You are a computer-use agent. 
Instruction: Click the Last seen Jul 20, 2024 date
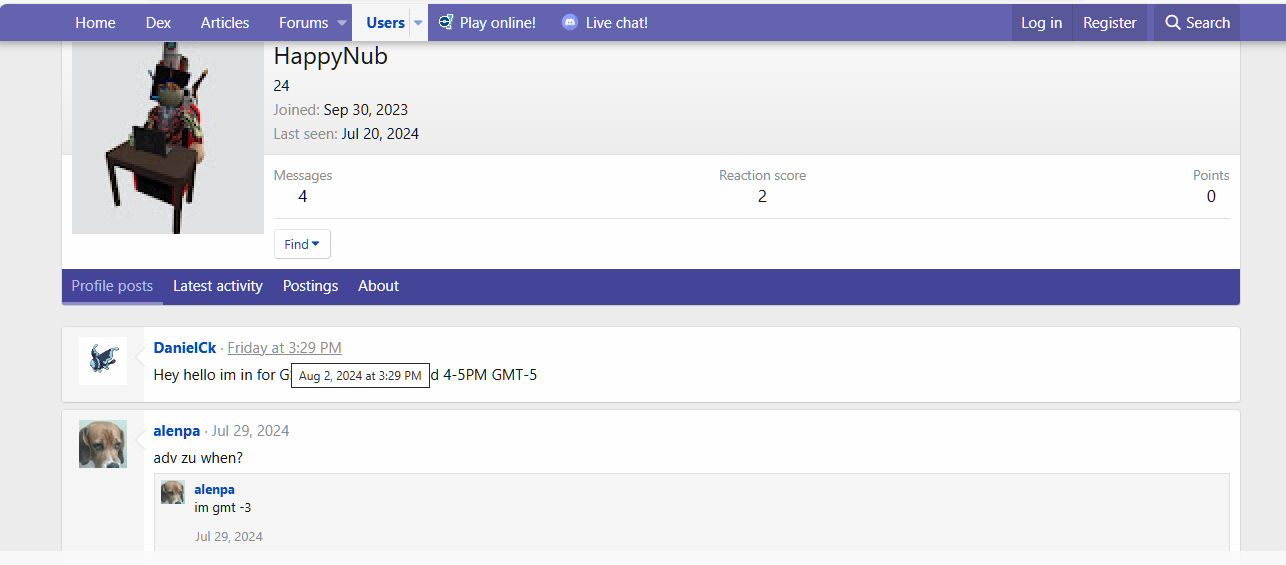[x=380, y=134]
